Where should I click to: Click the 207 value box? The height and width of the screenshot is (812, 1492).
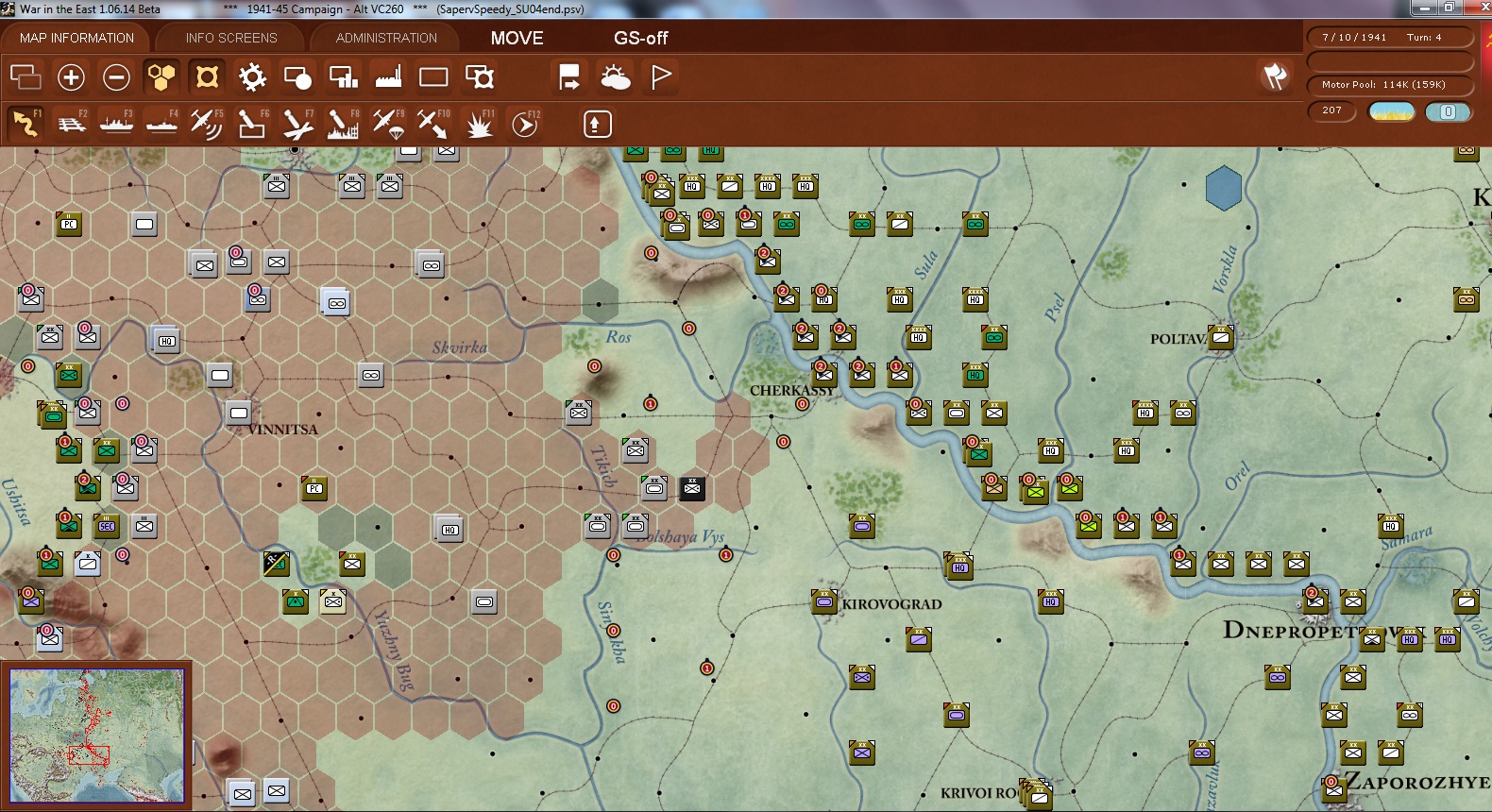point(1332,110)
